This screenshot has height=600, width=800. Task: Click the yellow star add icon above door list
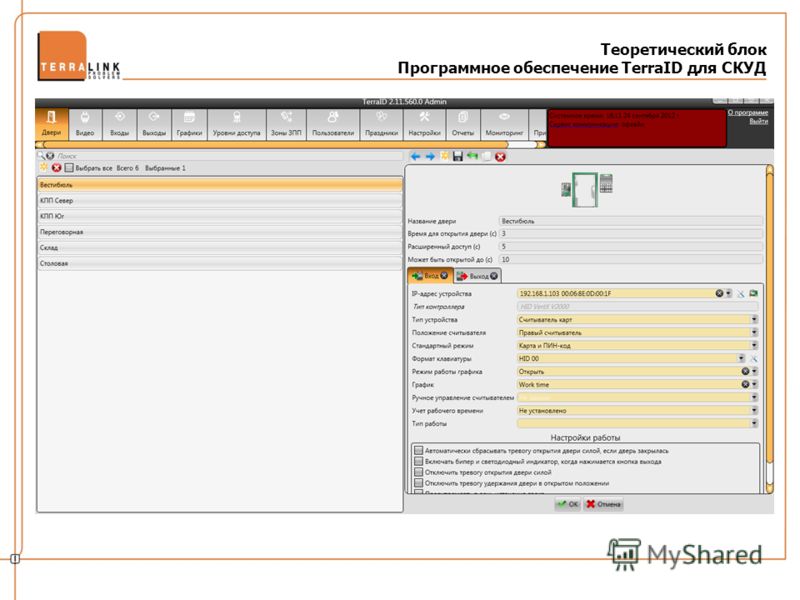coord(43,167)
